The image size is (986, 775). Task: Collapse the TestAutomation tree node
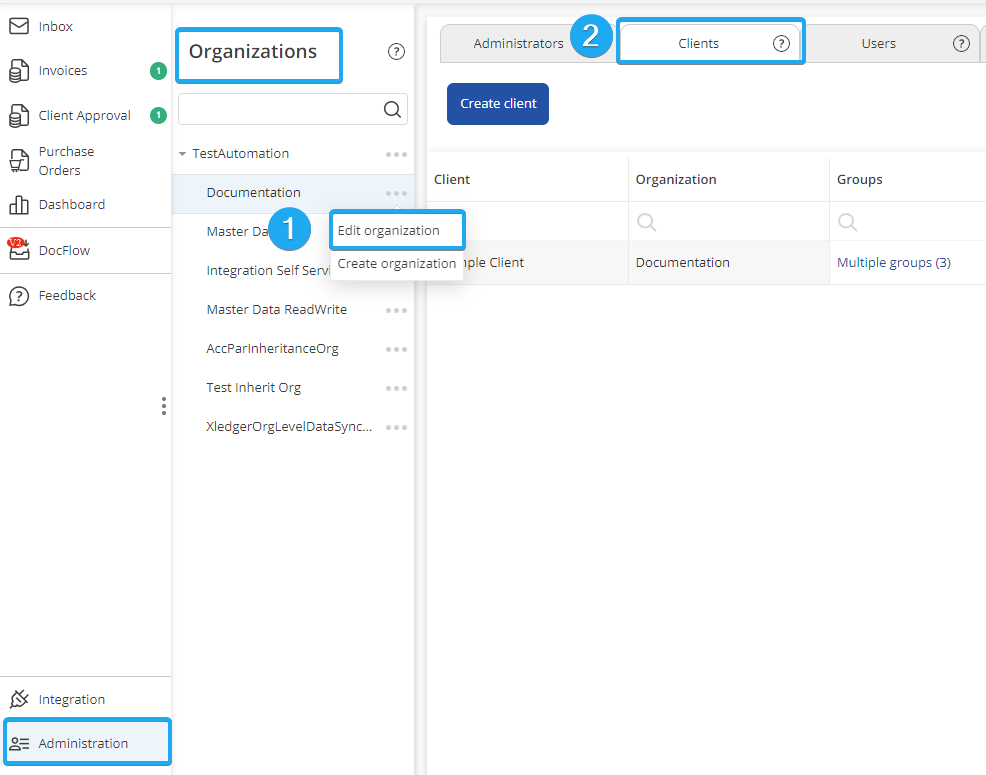(182, 154)
